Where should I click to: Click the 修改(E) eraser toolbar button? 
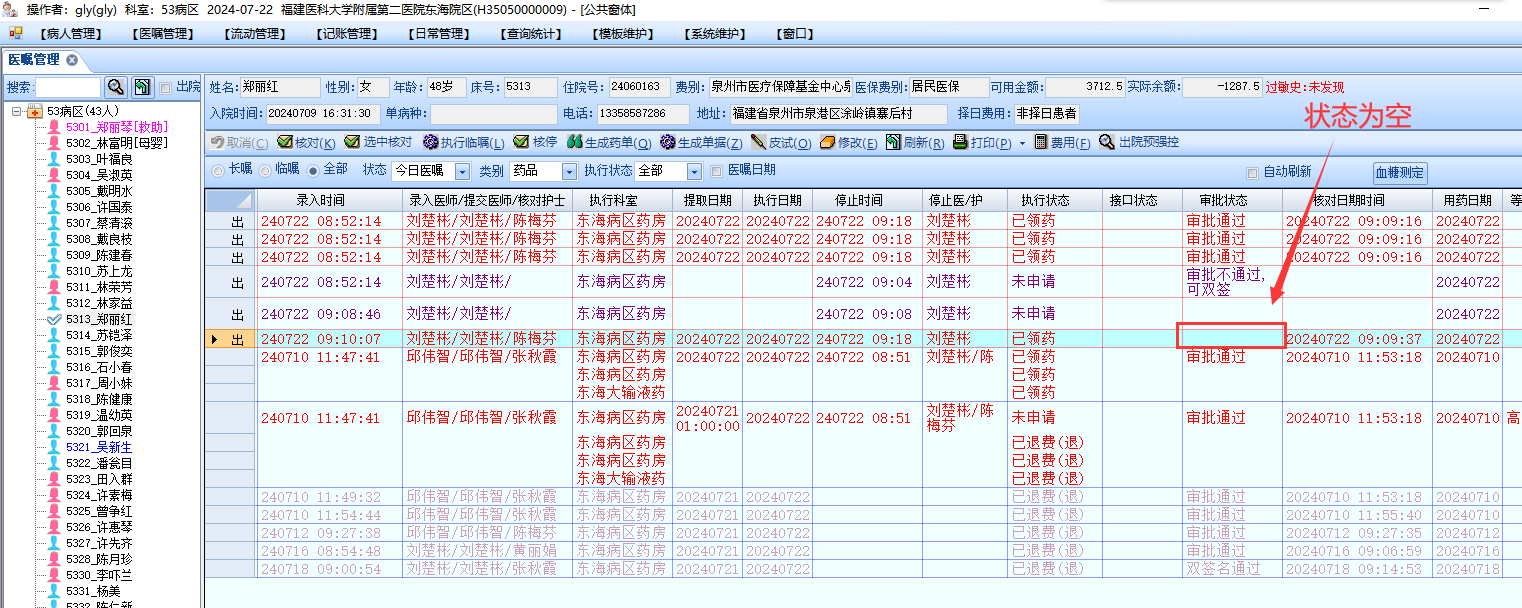pyautogui.click(x=848, y=143)
